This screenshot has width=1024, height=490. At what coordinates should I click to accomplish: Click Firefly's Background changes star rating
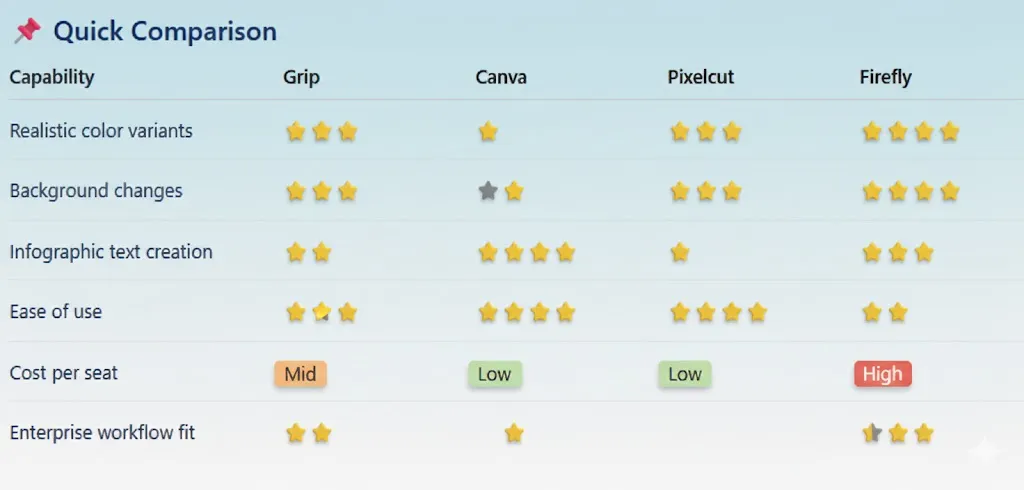click(x=910, y=191)
